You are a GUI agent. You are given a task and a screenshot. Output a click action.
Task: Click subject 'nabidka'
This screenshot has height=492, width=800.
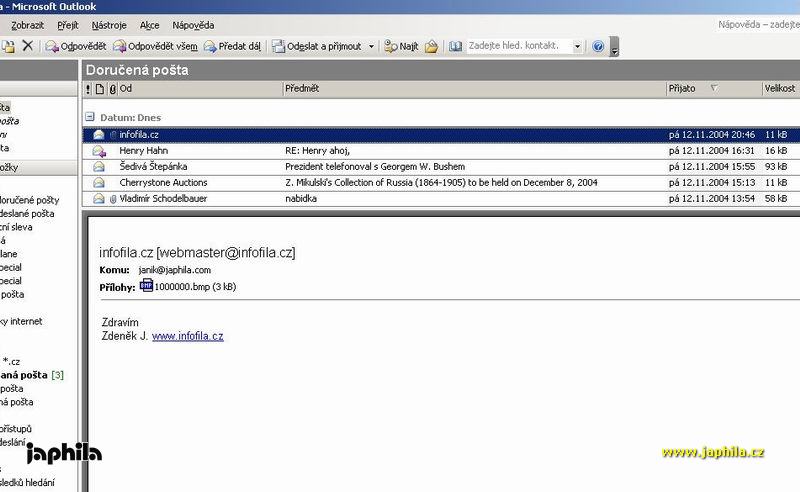coord(301,199)
